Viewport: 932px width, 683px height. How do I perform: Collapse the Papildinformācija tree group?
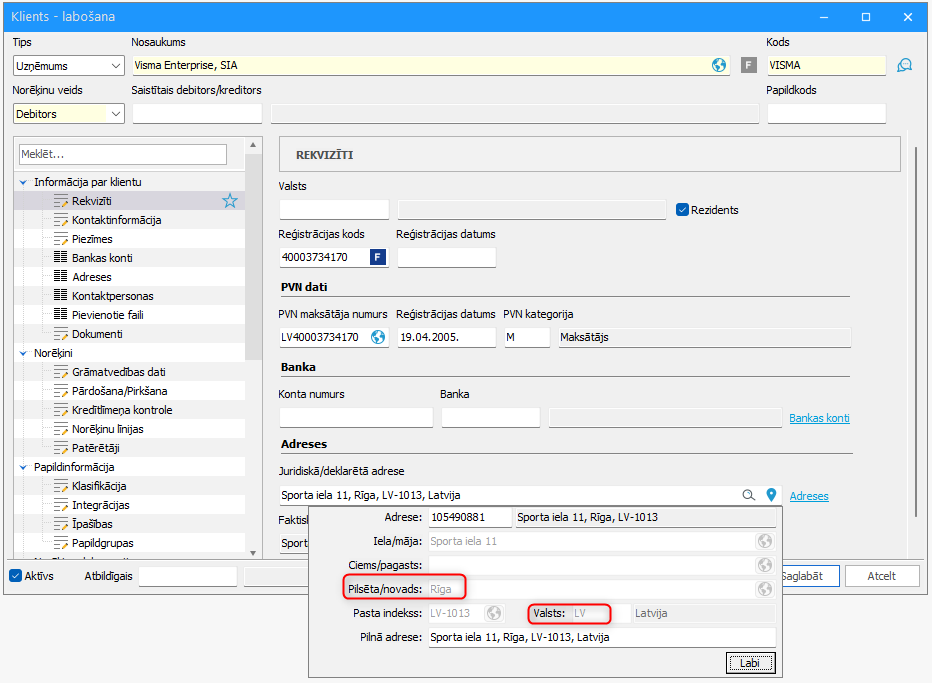(23, 467)
